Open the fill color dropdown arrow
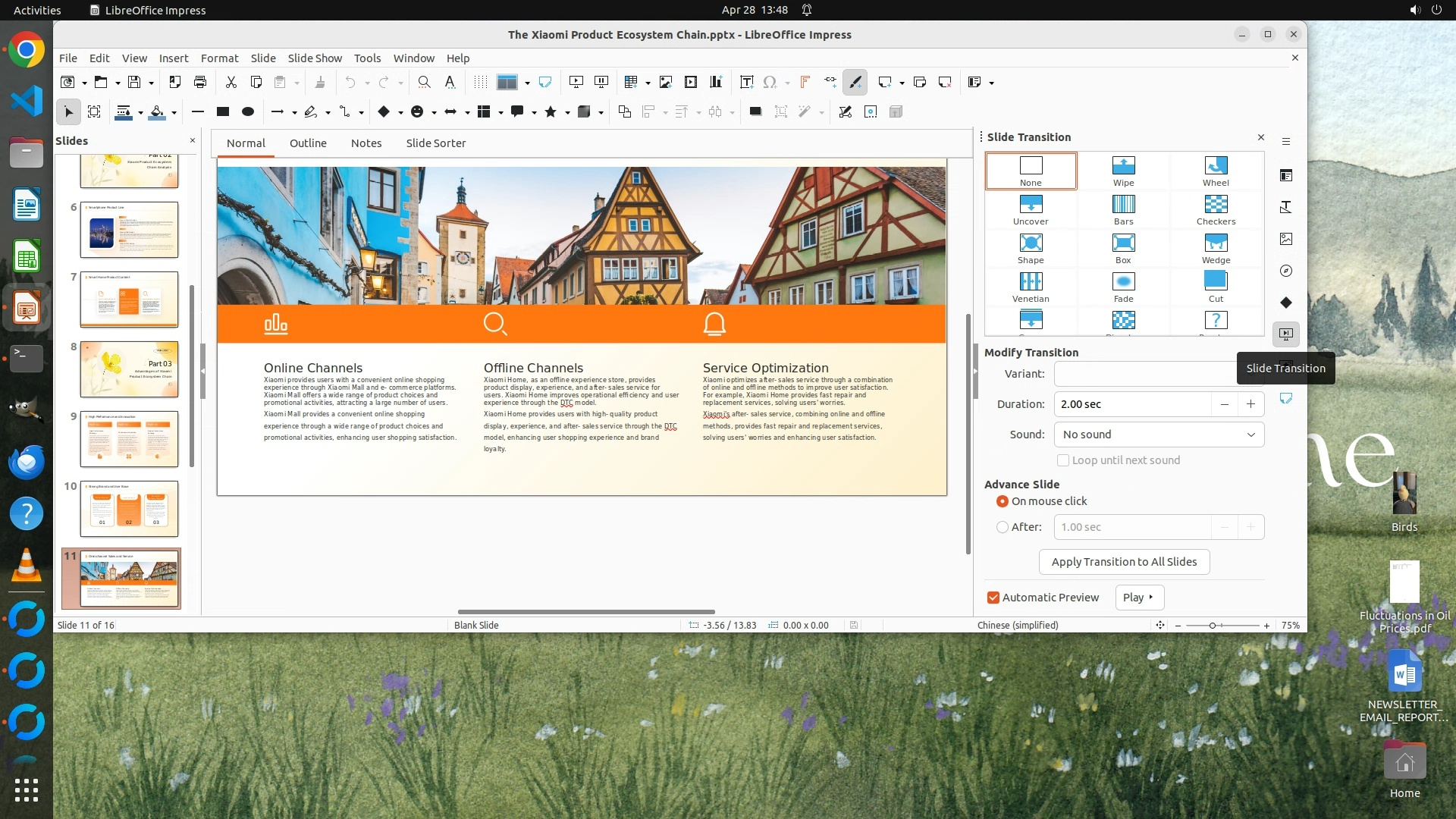 tap(174, 112)
